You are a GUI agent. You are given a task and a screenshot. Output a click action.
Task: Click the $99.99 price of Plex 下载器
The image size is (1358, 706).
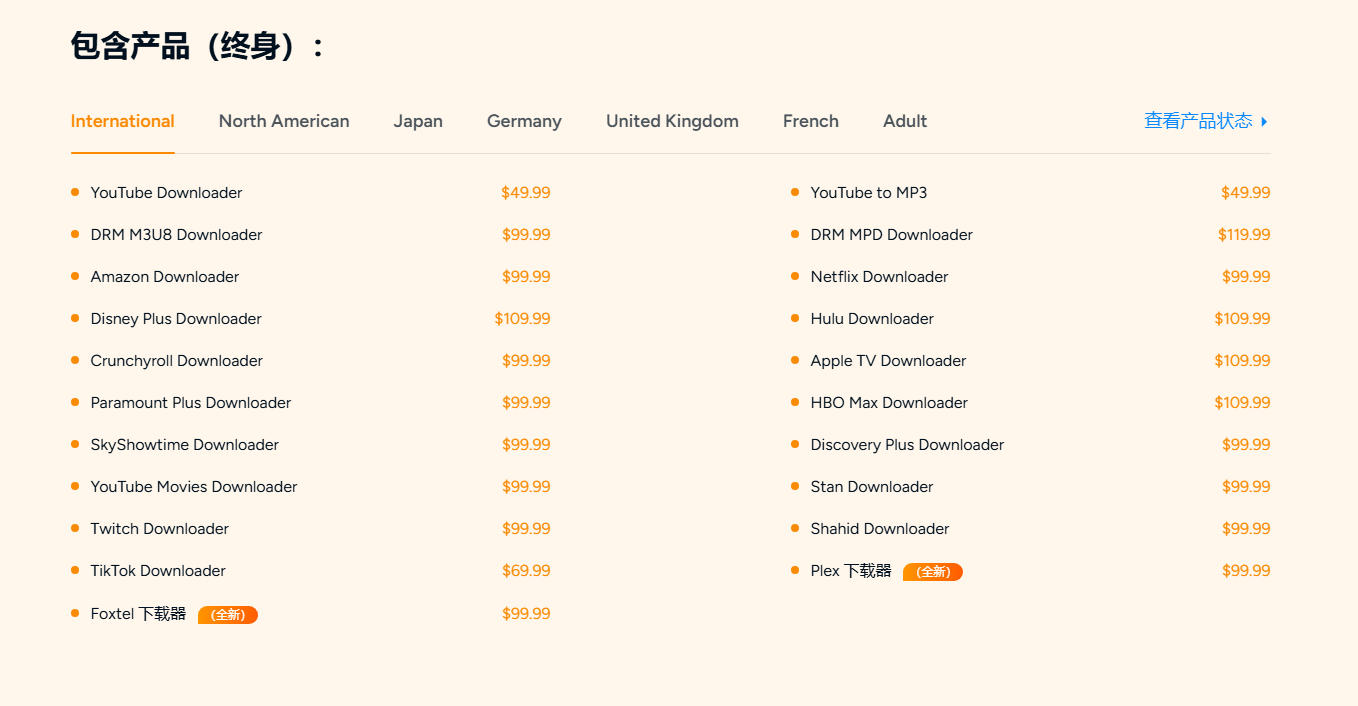tap(1246, 571)
